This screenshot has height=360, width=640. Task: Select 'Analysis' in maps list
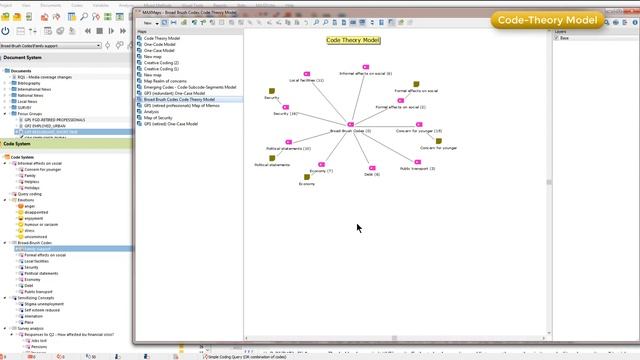coord(151,111)
